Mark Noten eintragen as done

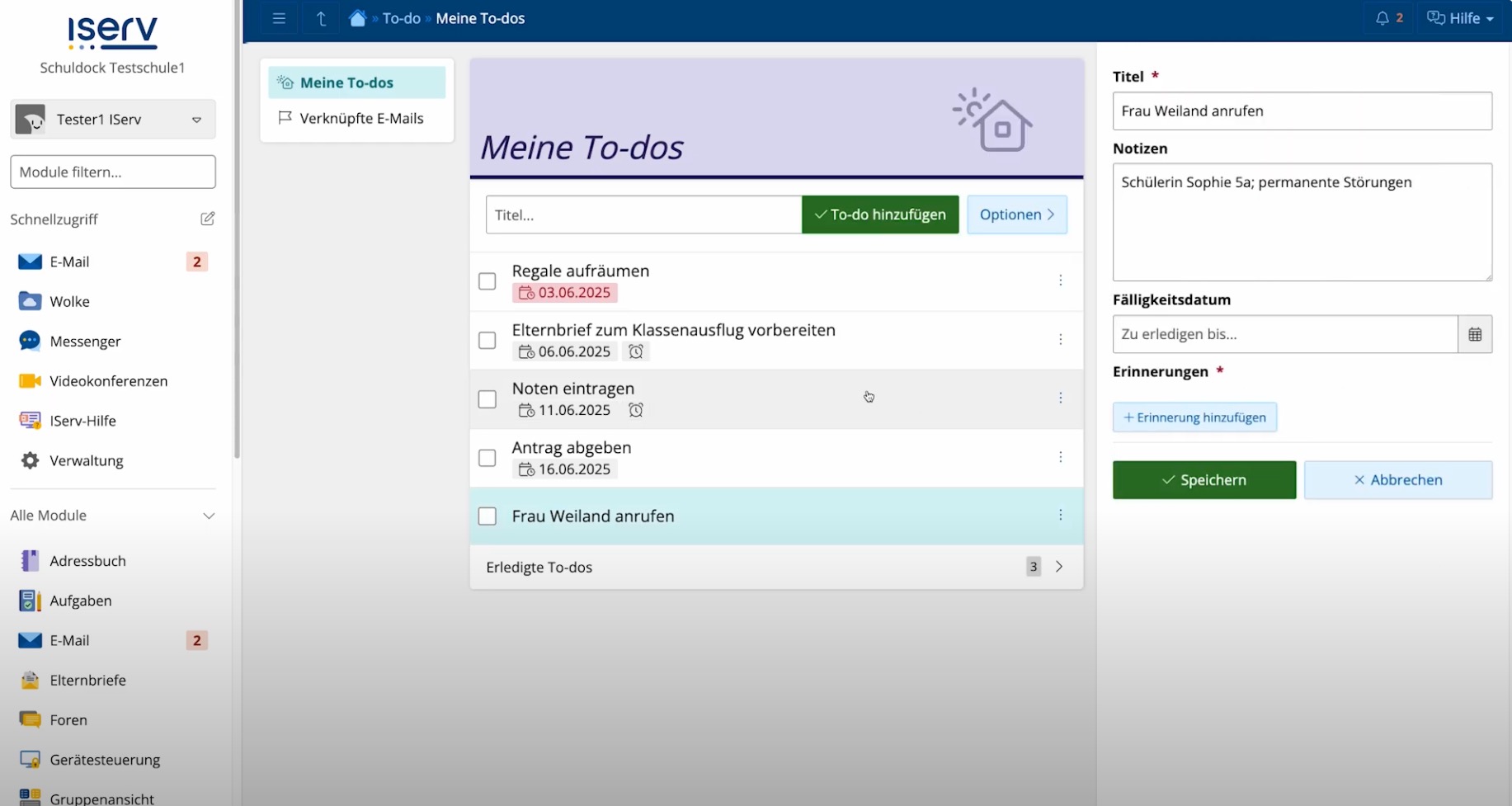[x=488, y=399]
